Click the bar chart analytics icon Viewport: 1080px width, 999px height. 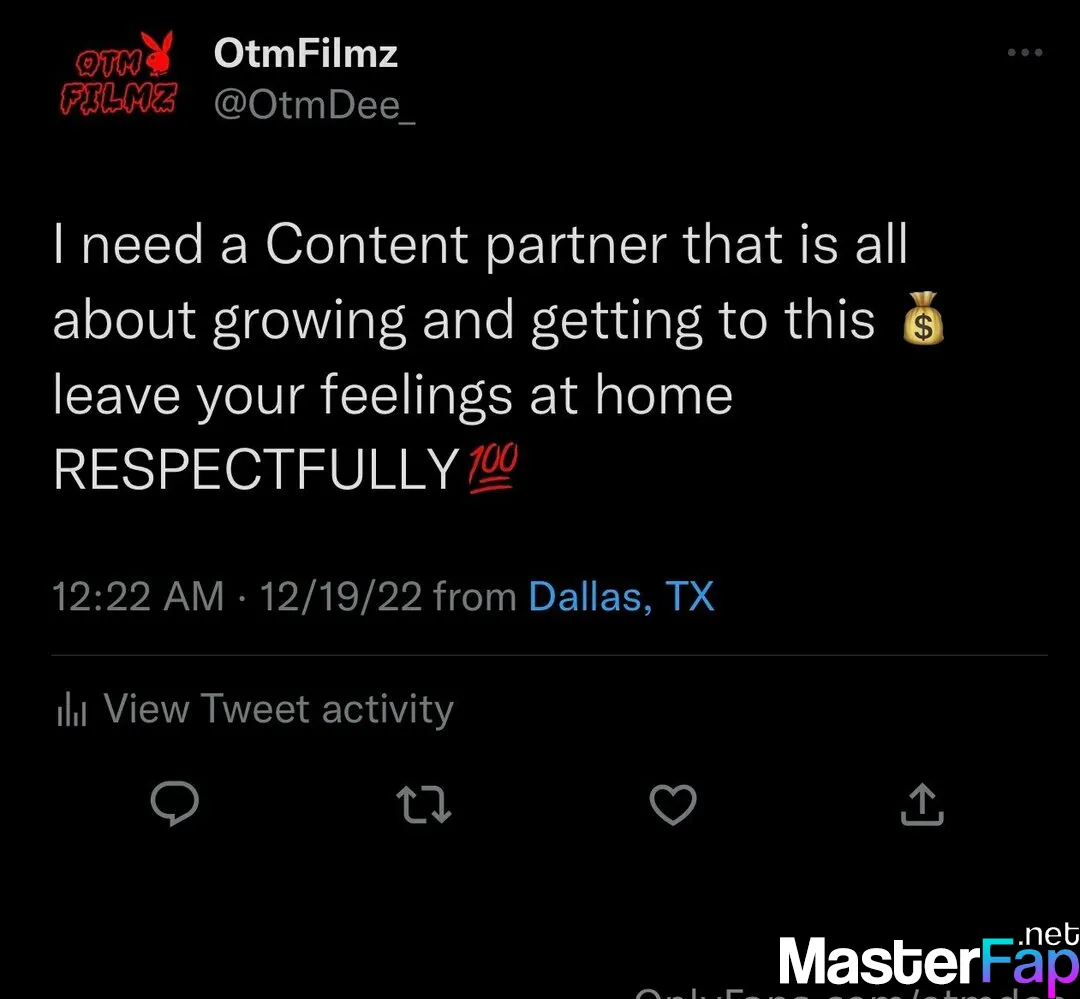(x=72, y=710)
